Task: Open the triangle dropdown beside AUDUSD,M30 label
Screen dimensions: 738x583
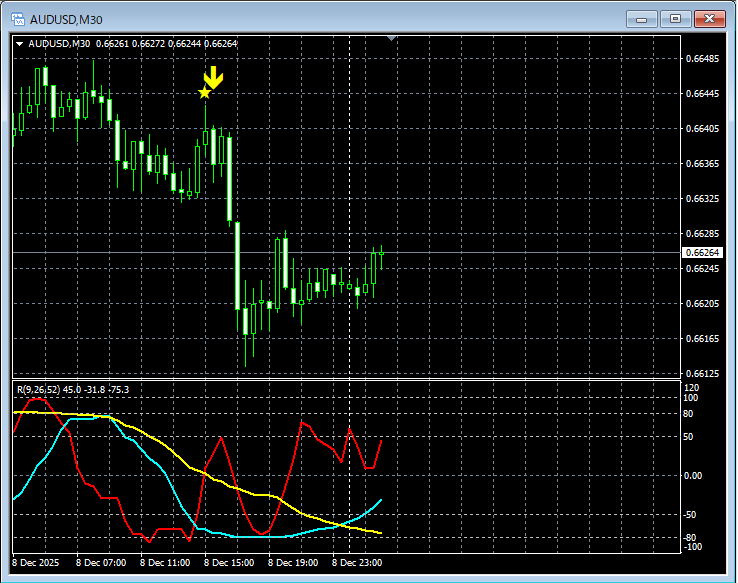Action: (20, 43)
